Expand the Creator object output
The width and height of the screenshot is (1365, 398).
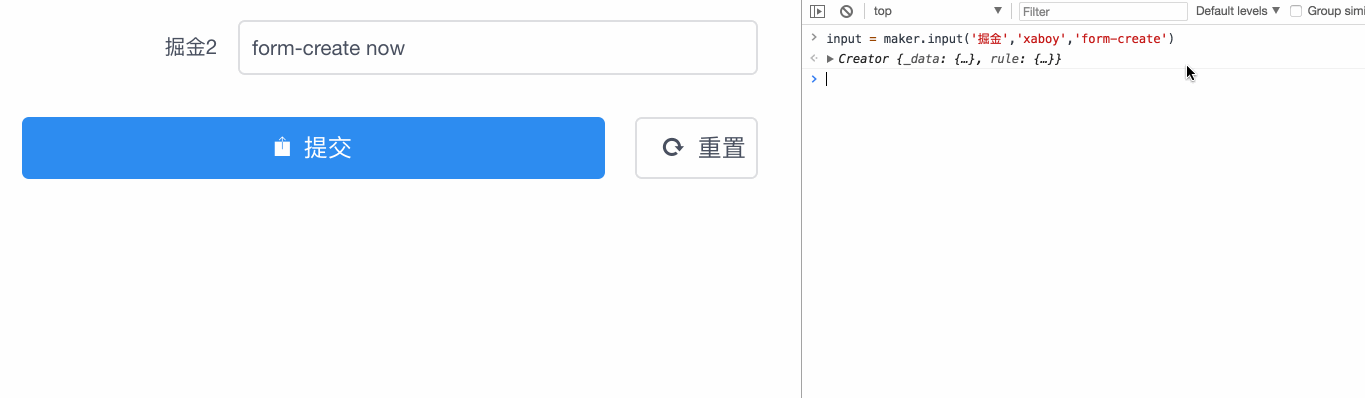coord(831,59)
